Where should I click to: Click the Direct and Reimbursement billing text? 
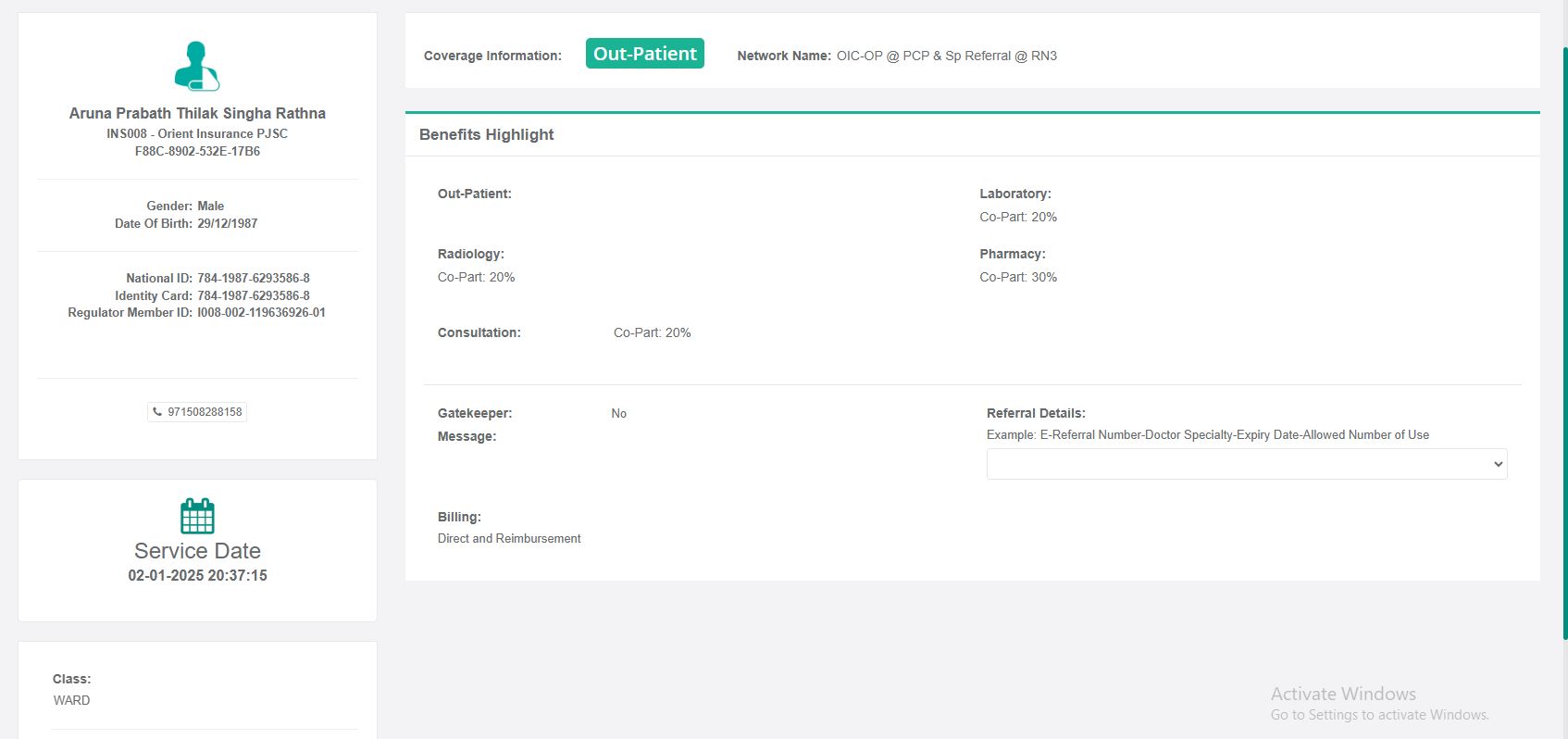(x=509, y=538)
